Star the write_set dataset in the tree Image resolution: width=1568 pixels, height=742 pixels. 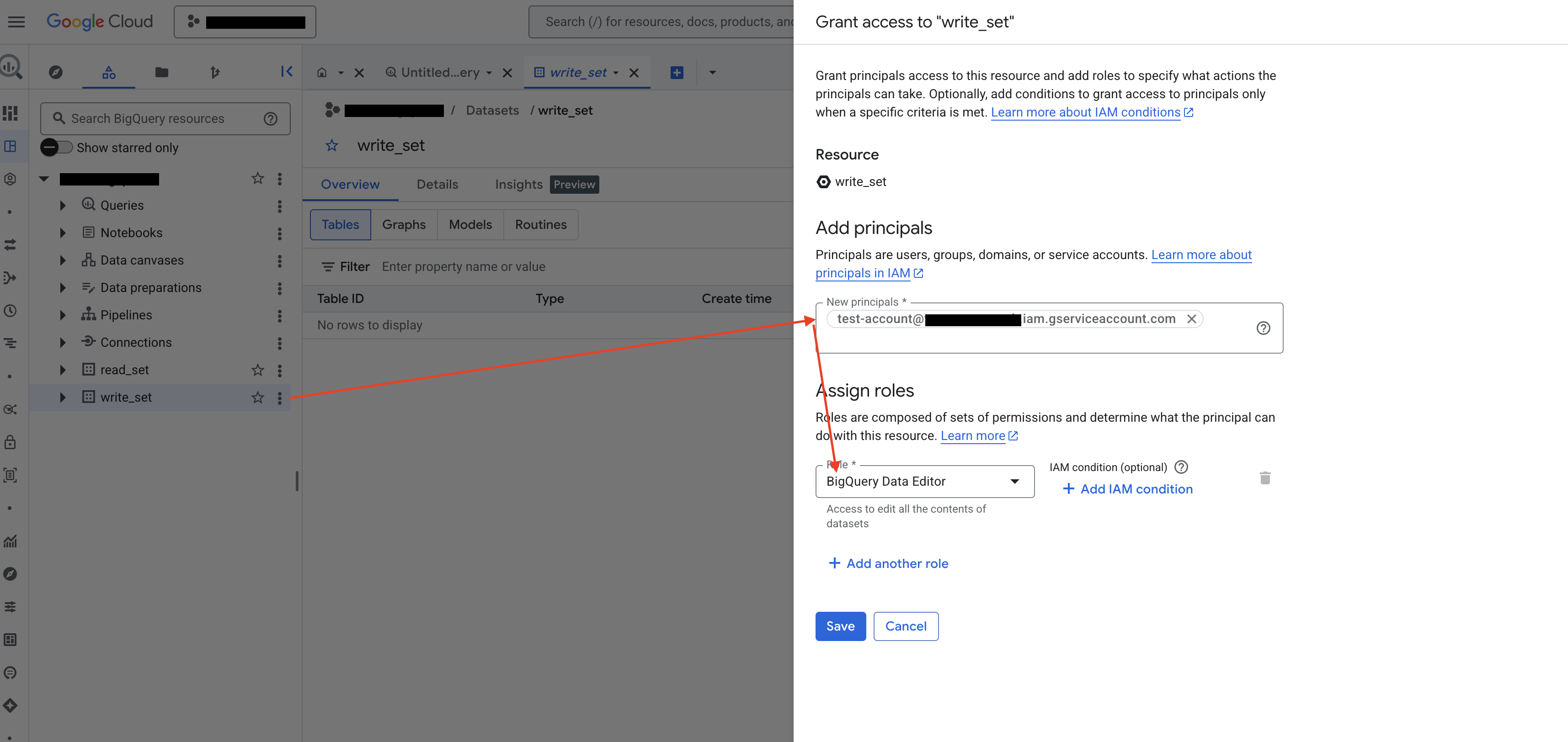pos(257,397)
